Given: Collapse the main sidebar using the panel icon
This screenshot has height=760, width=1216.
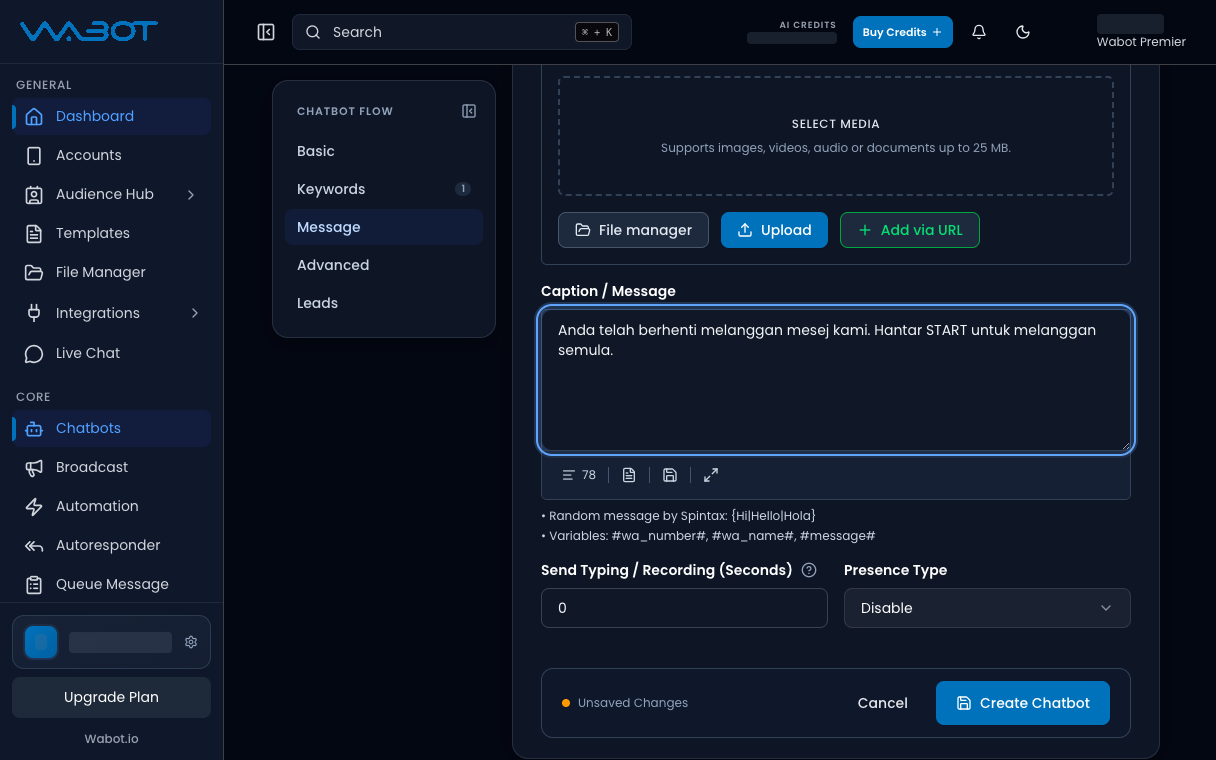Looking at the screenshot, I should click(266, 32).
